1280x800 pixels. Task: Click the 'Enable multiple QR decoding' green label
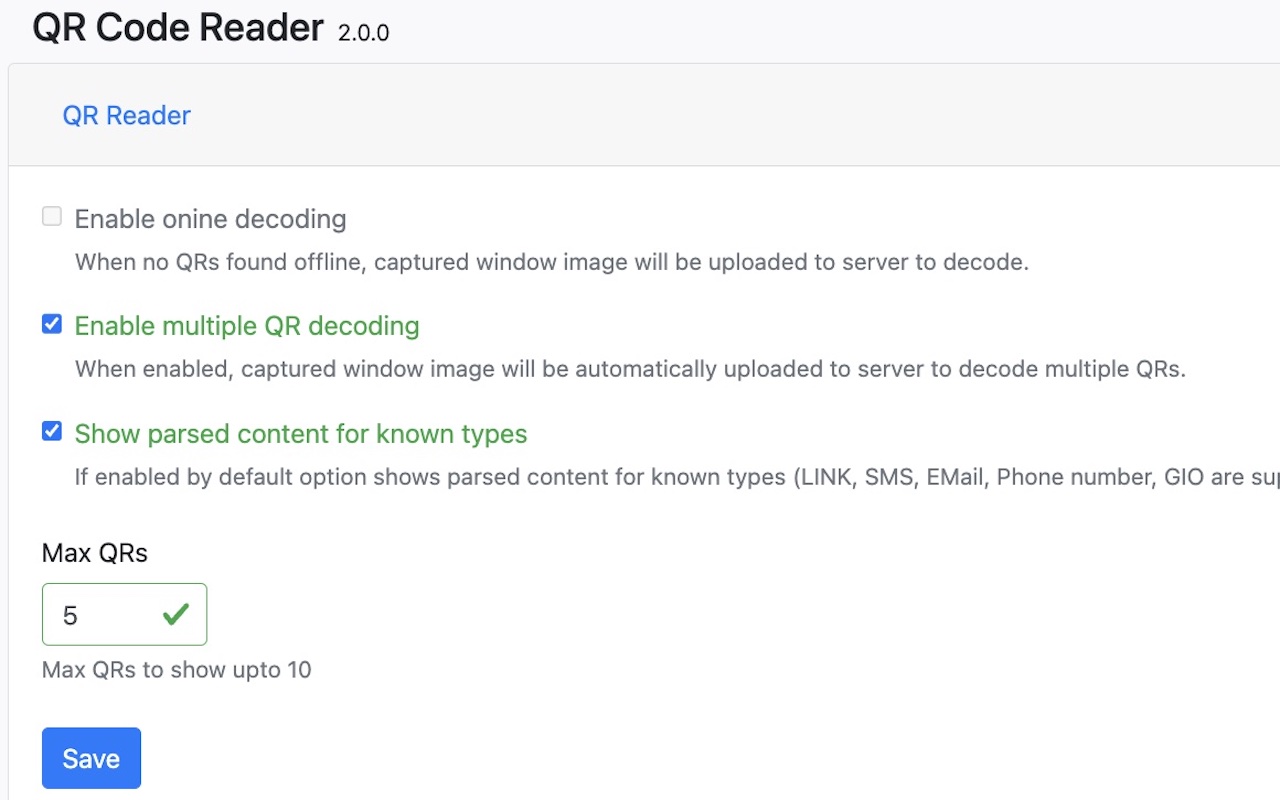(247, 326)
